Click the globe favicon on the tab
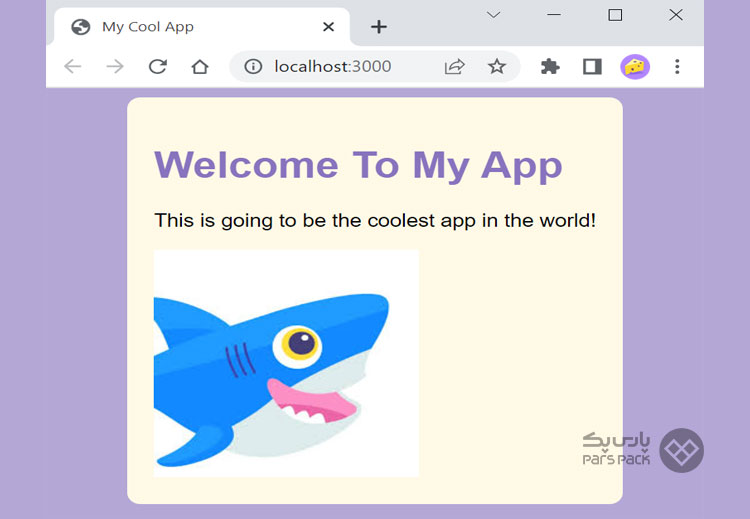This screenshot has width=750, height=519. pos(80,27)
